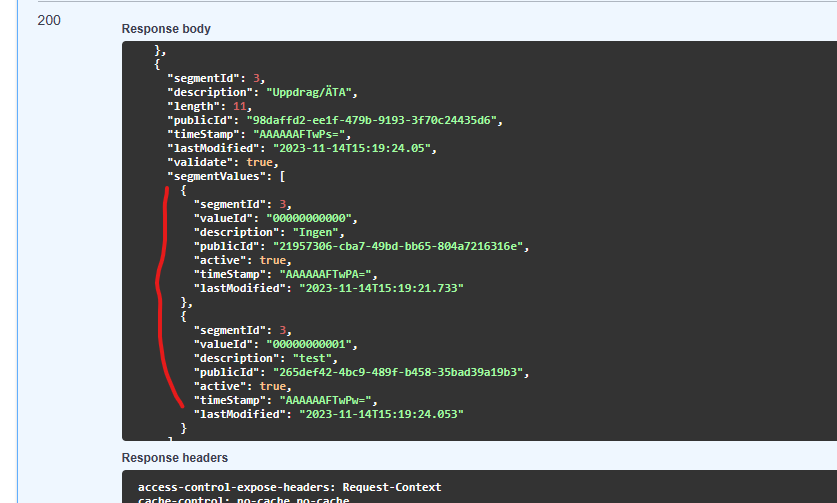The height and width of the screenshot is (503, 837).
Task: Click the "test" description value
Action: click(312, 358)
